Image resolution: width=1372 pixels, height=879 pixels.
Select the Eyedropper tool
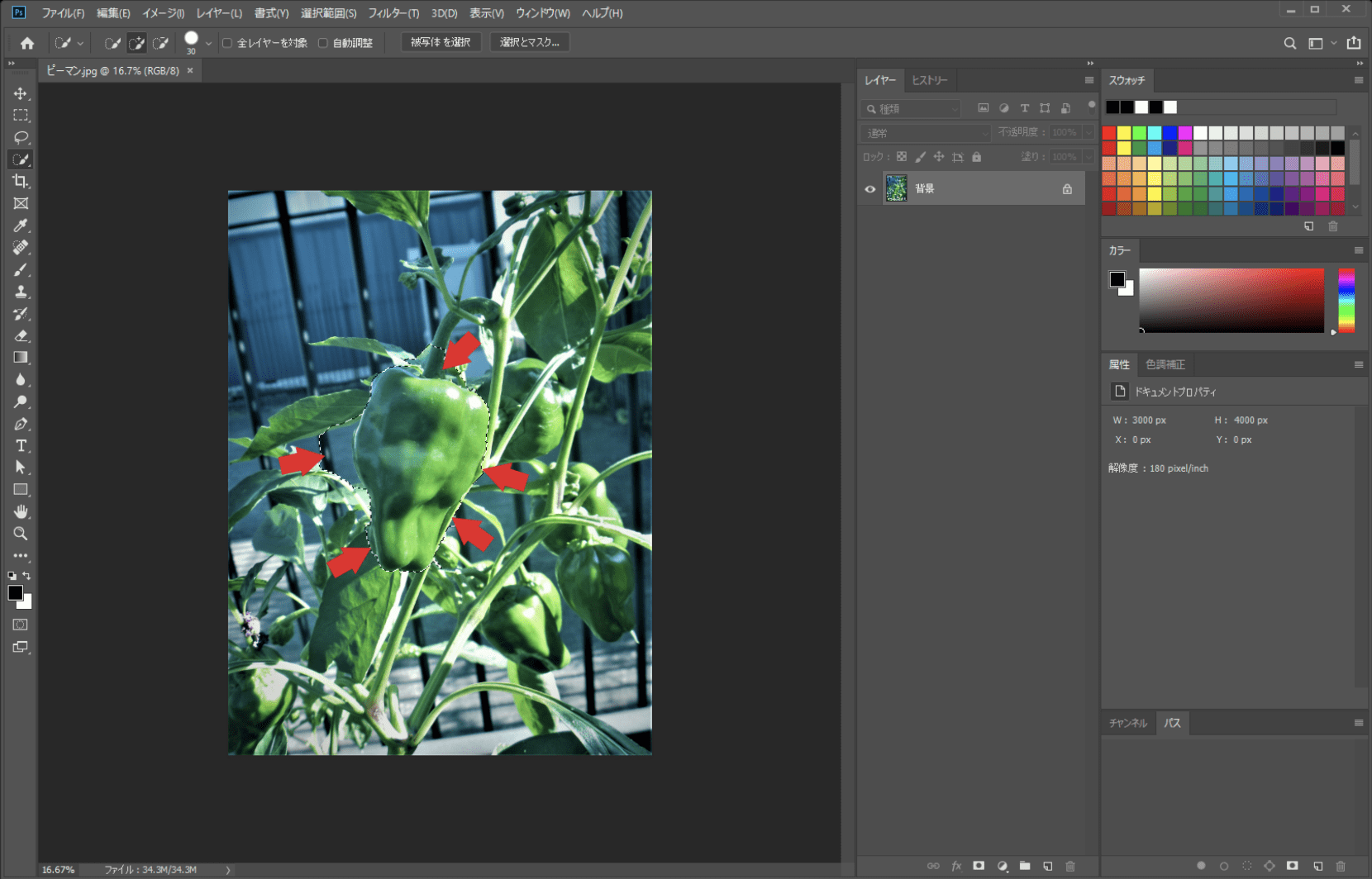pyautogui.click(x=21, y=226)
